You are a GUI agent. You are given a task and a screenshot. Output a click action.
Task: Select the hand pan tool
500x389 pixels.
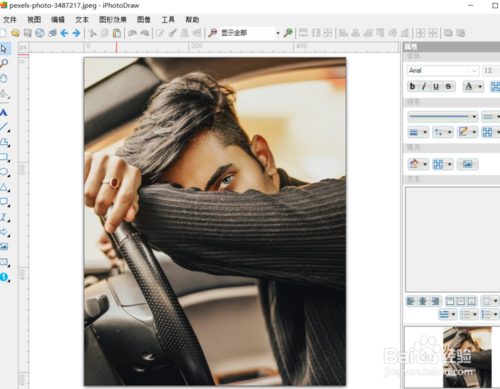tap(4, 79)
